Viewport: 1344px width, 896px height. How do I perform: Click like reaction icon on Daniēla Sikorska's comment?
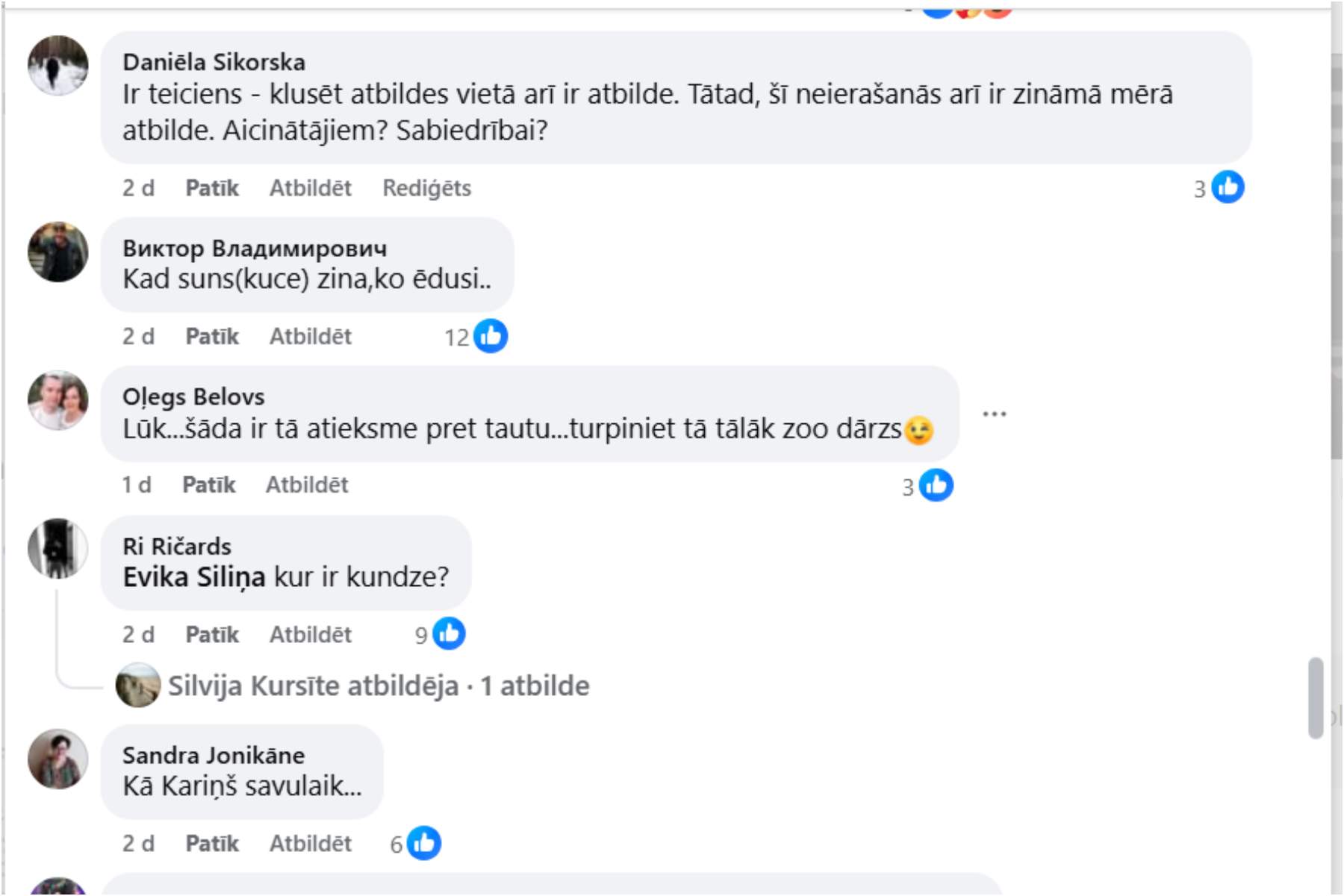(1228, 187)
